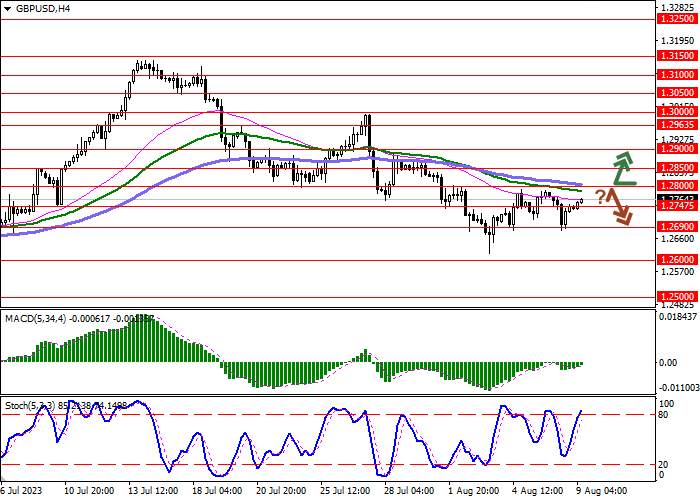Viewport: 700px width, 500px height.
Task: Click the 100 level on Stochastic scale
Action: [x=667, y=404]
